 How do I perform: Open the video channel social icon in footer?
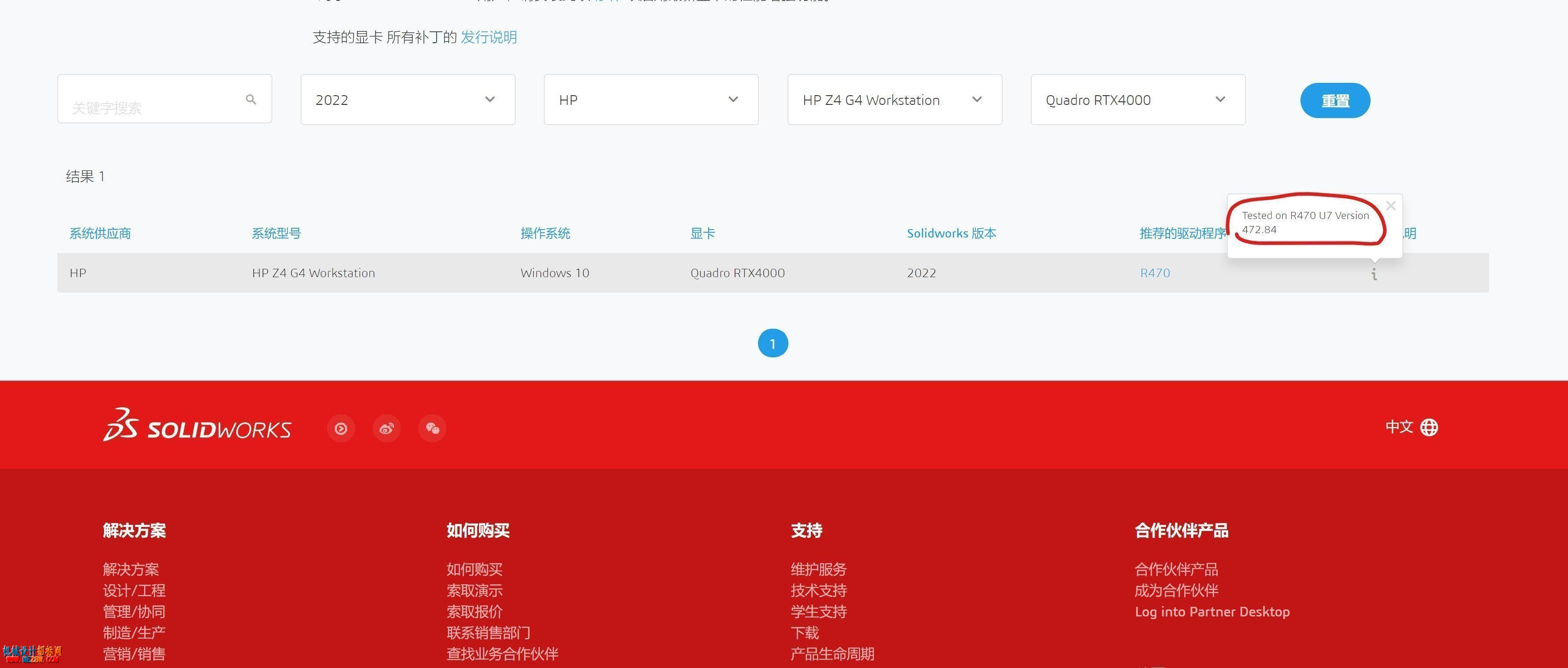[x=341, y=428]
